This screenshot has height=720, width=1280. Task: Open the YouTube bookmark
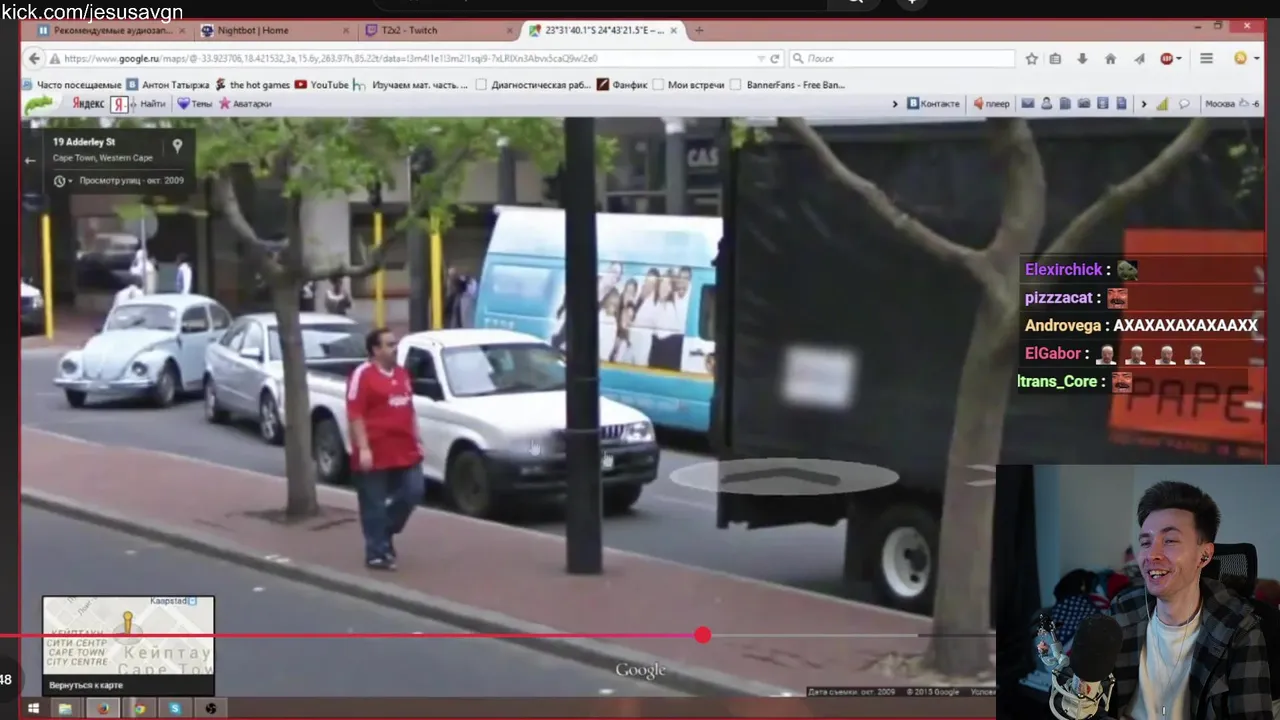[321, 85]
